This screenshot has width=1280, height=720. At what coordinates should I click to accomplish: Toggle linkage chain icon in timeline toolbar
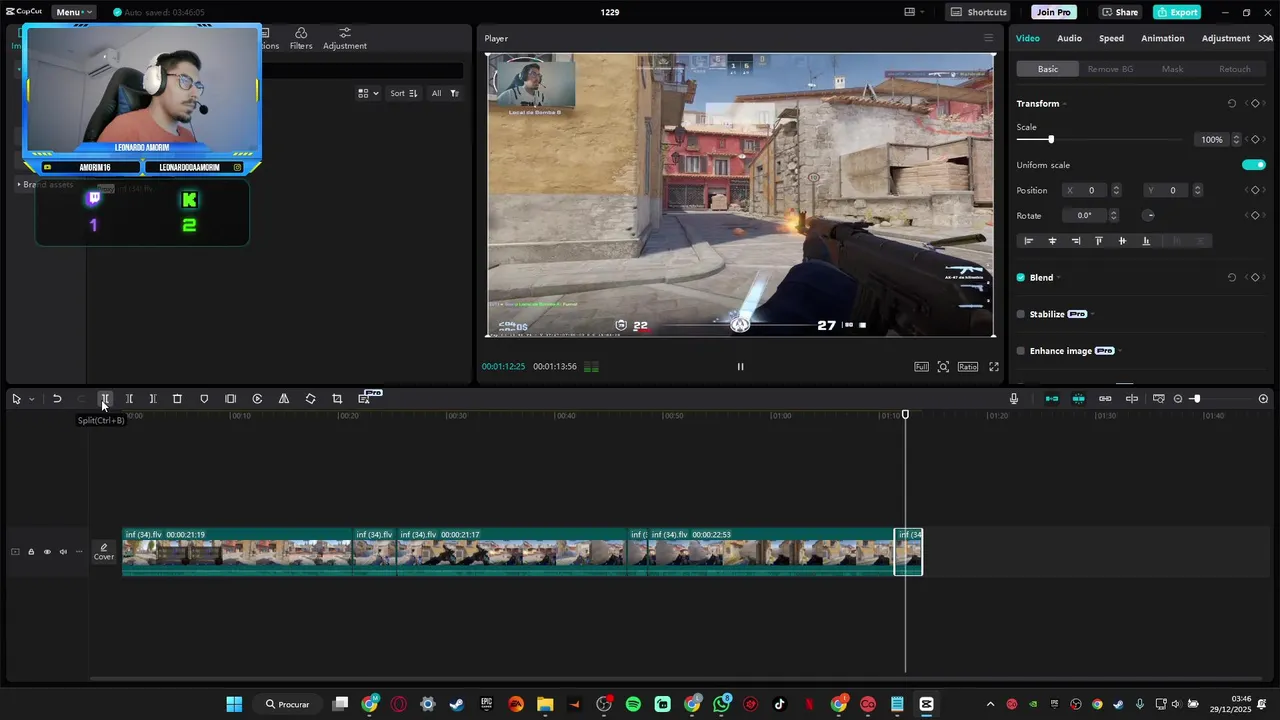pyautogui.click(x=1105, y=399)
